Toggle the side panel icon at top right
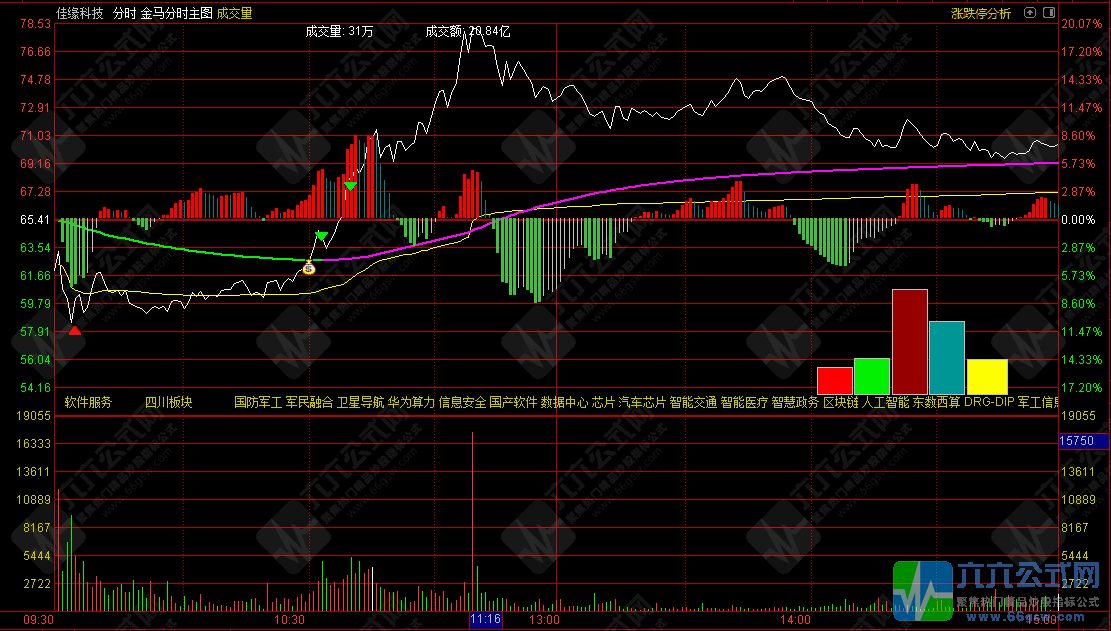 tap(1047, 13)
